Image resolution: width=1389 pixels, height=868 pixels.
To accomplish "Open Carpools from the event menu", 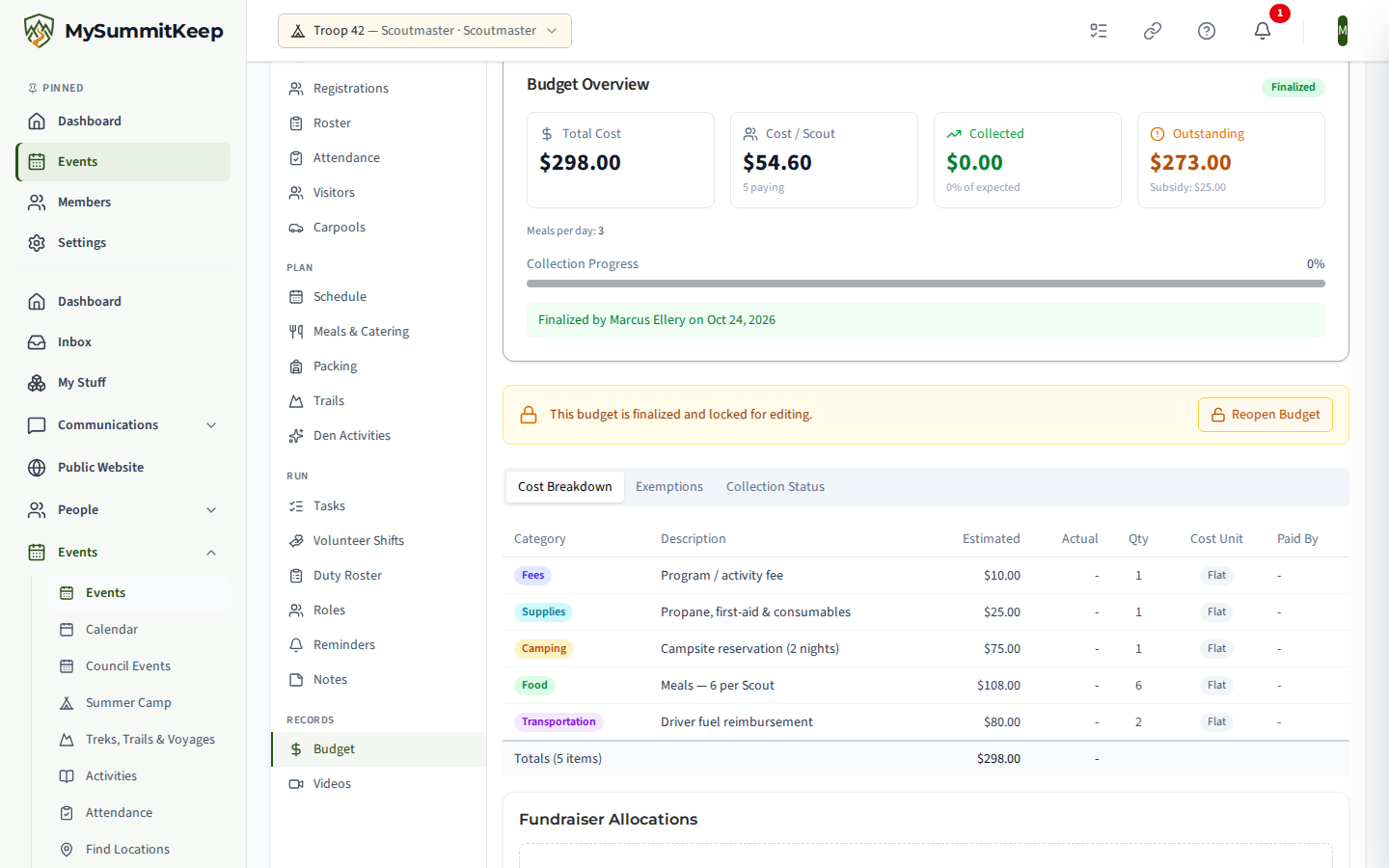I will pyautogui.click(x=378, y=228).
